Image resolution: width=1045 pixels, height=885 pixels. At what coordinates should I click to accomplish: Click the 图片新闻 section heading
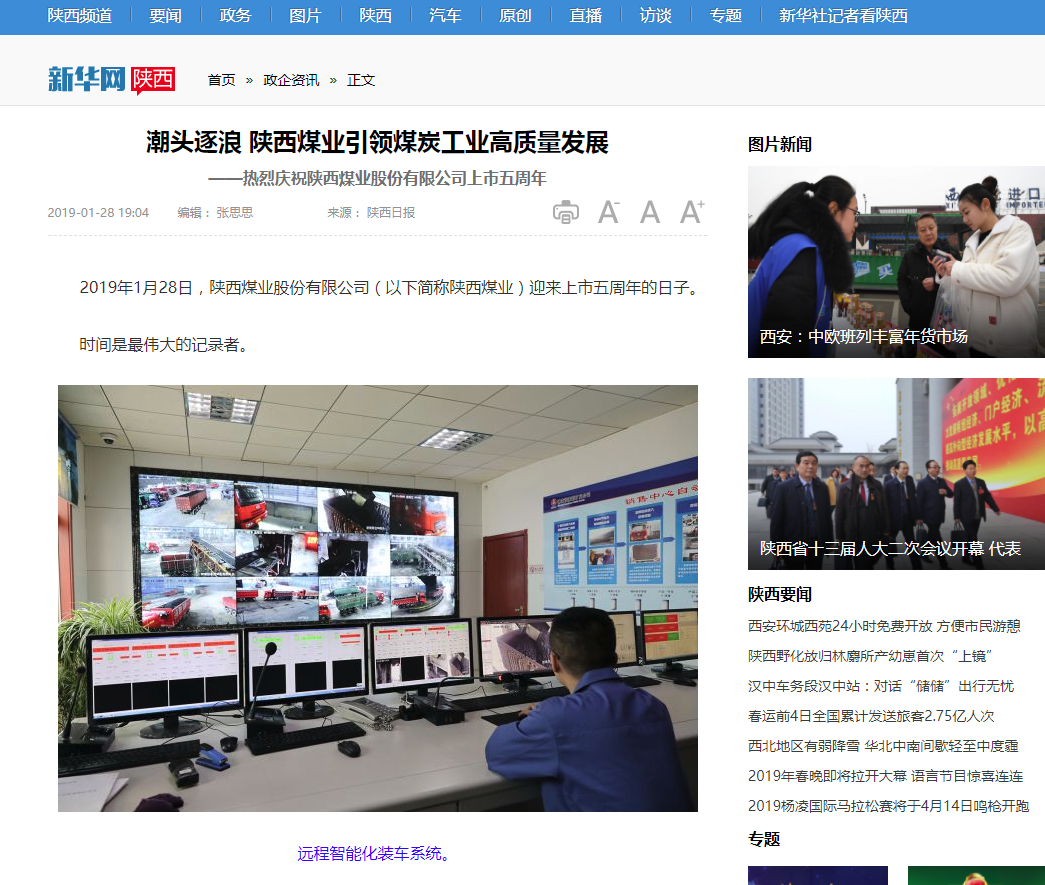[x=780, y=144]
